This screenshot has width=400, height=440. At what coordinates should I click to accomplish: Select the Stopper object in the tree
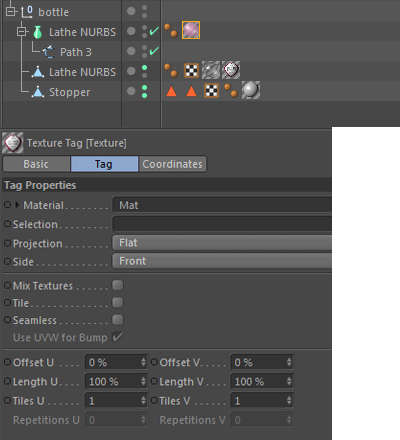pos(69,92)
